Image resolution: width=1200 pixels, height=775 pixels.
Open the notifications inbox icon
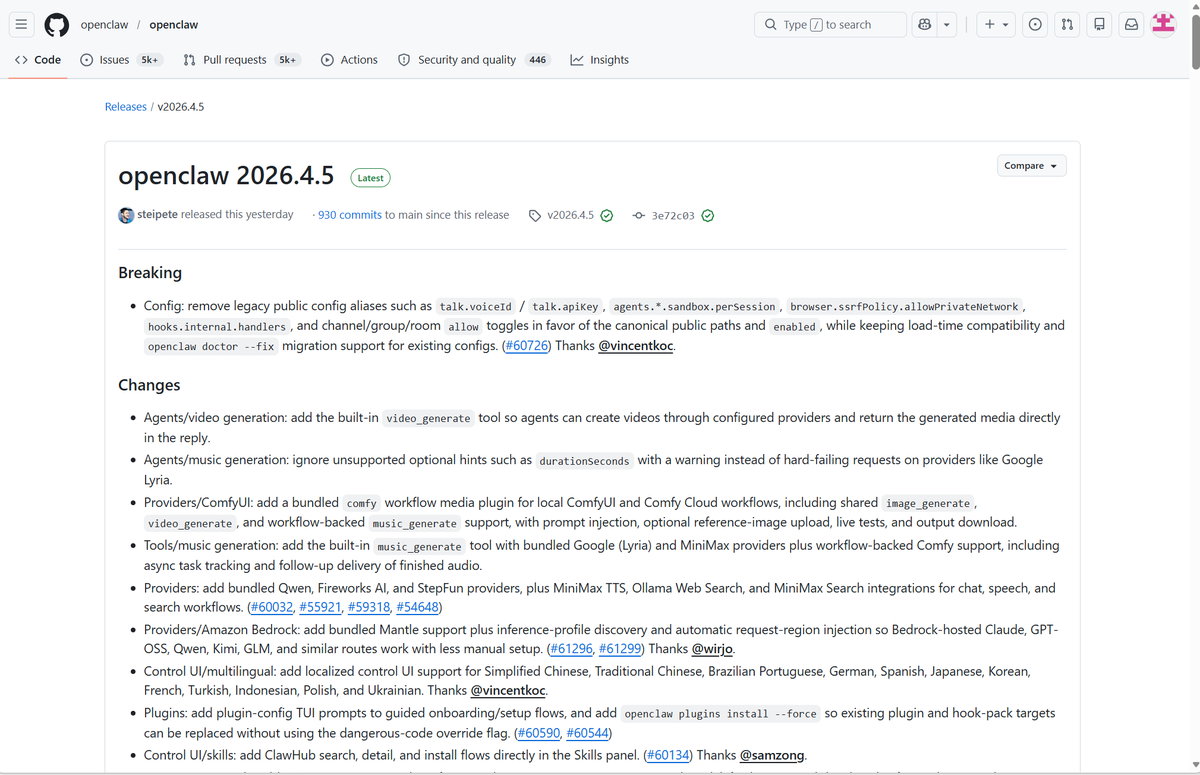1131,25
